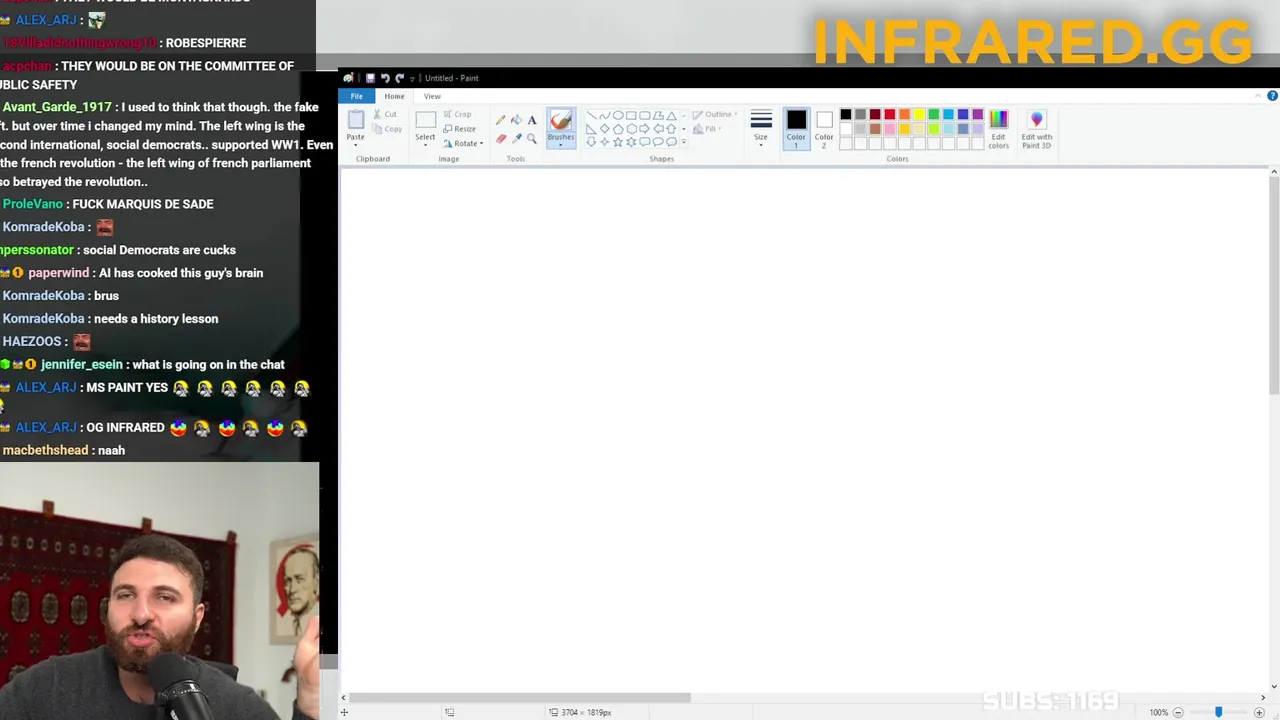
Task: Choose the green color swatch
Action: (x=934, y=114)
